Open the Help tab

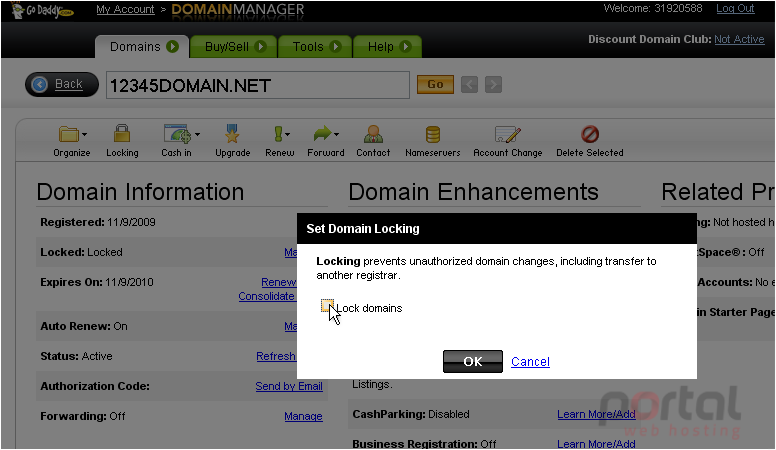click(x=388, y=47)
